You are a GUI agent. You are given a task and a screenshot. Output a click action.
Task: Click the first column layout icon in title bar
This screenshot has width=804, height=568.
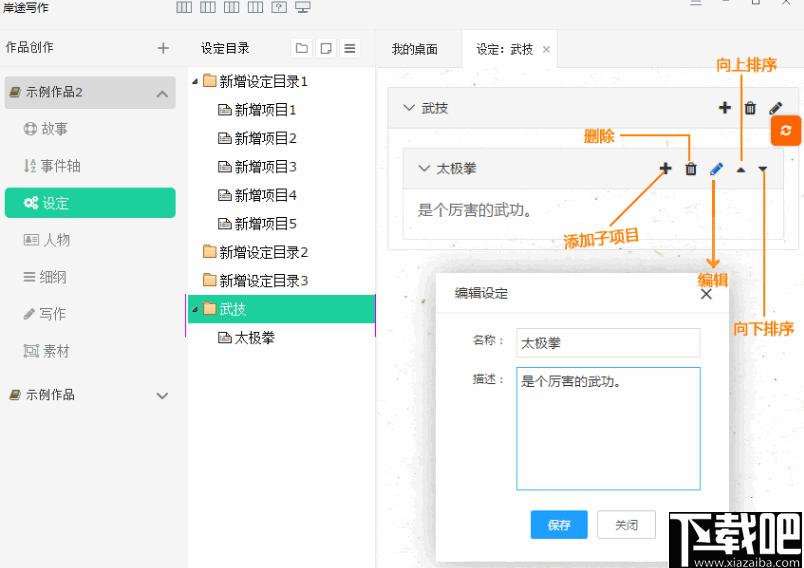coord(184,7)
